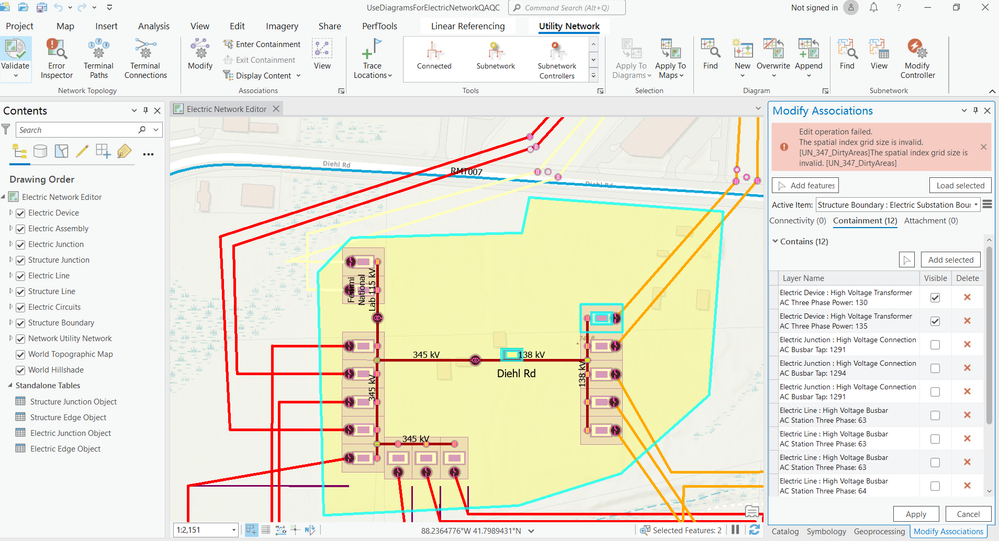
Task: Toggle visibility of the Structure Boundary layer
Action: point(20,323)
